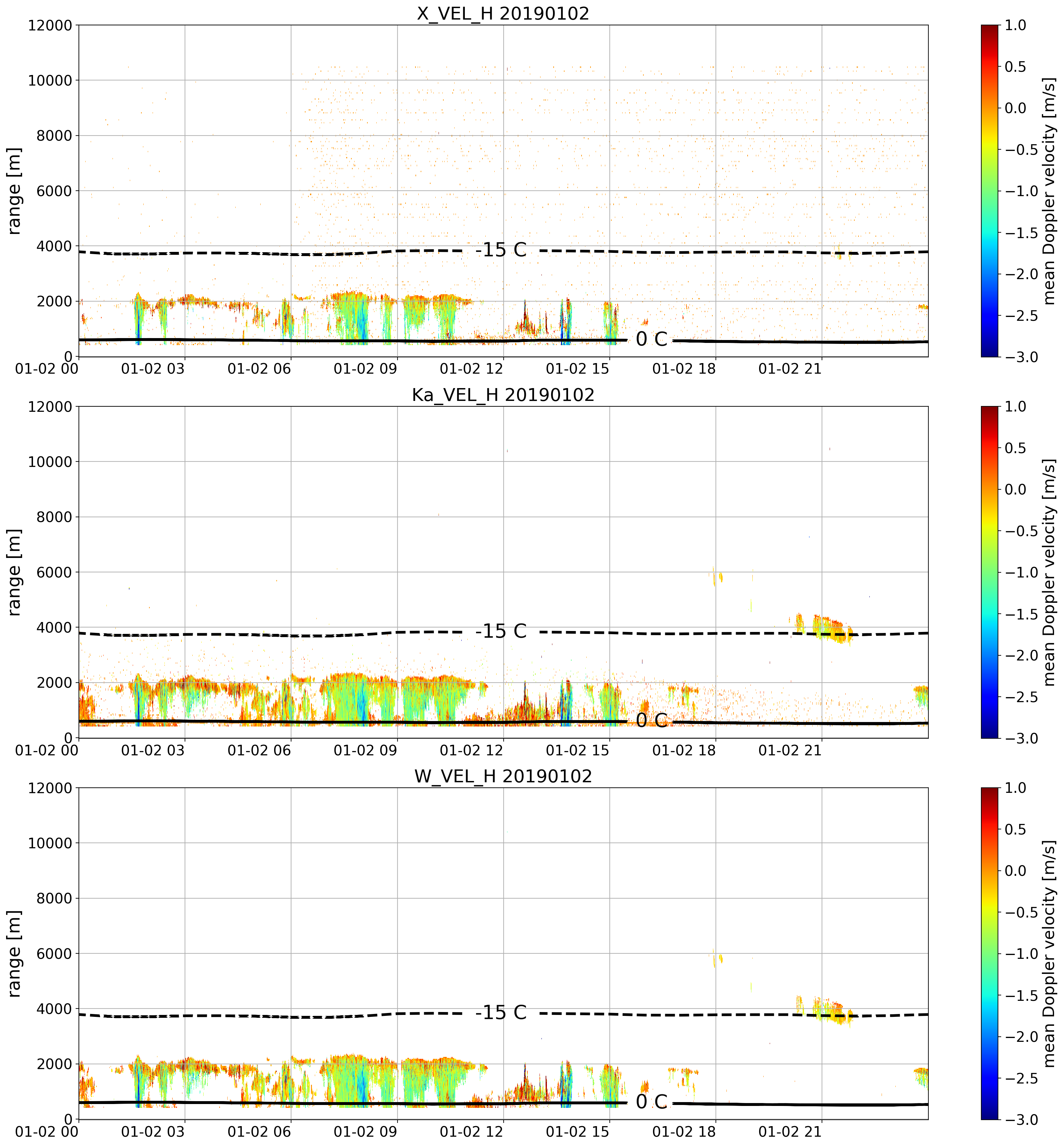Click the range [m] axis label of W_VEL_H
The image size is (1064, 1146).
(x=14, y=954)
